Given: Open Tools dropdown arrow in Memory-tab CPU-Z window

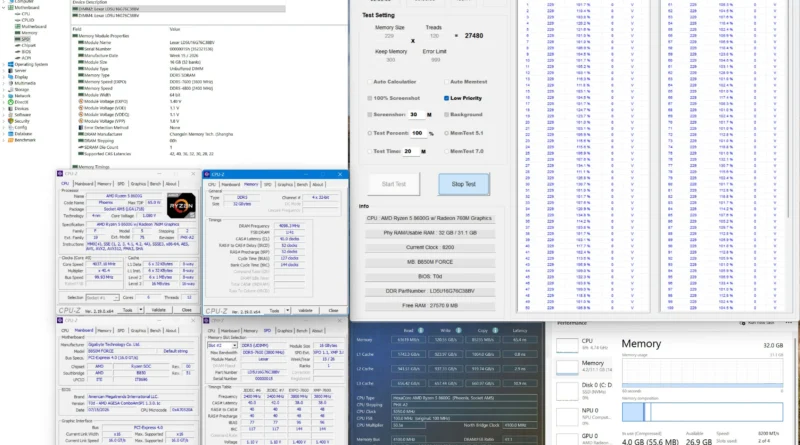Looking at the screenshot, I should [288, 310].
